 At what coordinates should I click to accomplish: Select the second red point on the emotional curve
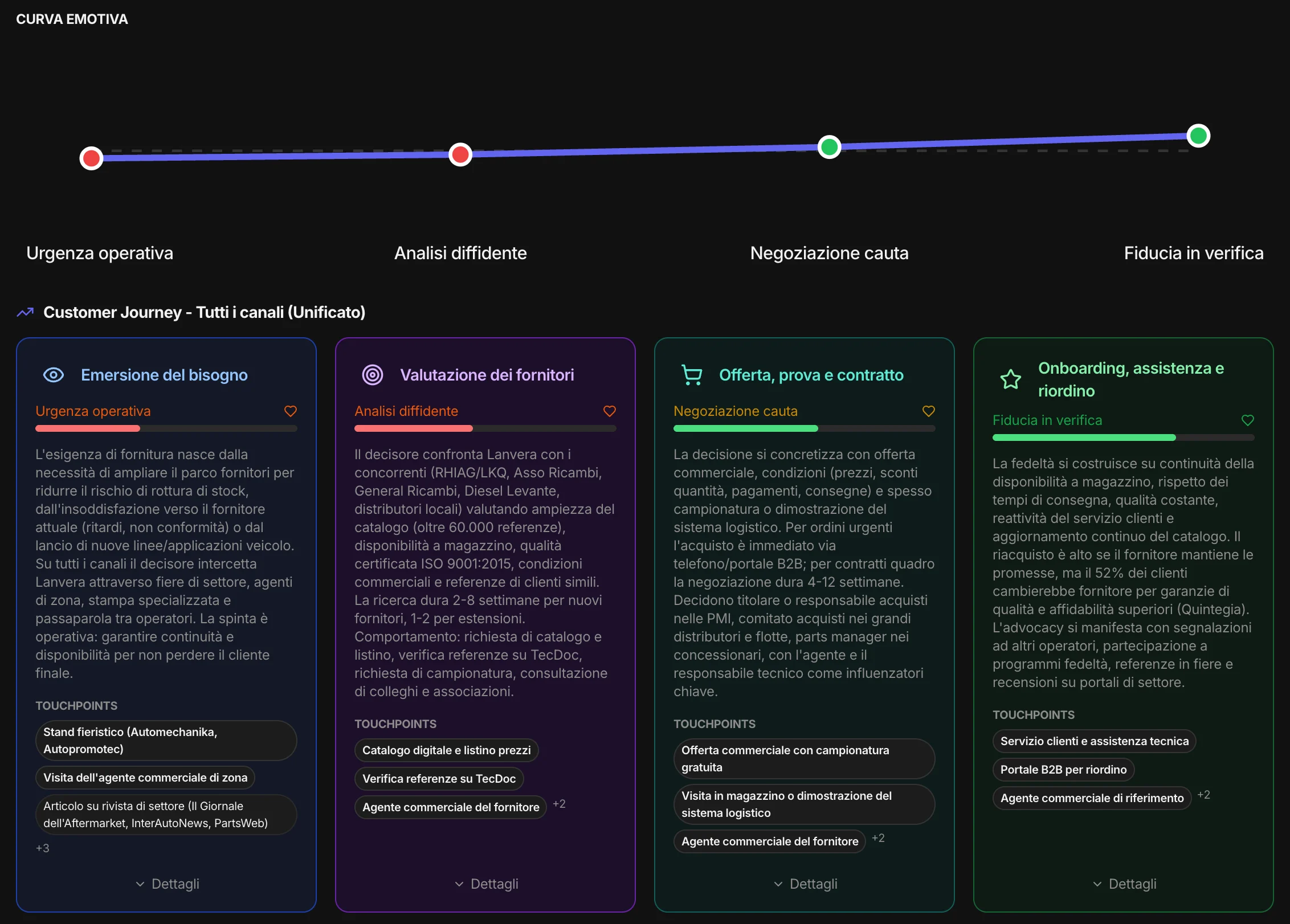point(460,154)
